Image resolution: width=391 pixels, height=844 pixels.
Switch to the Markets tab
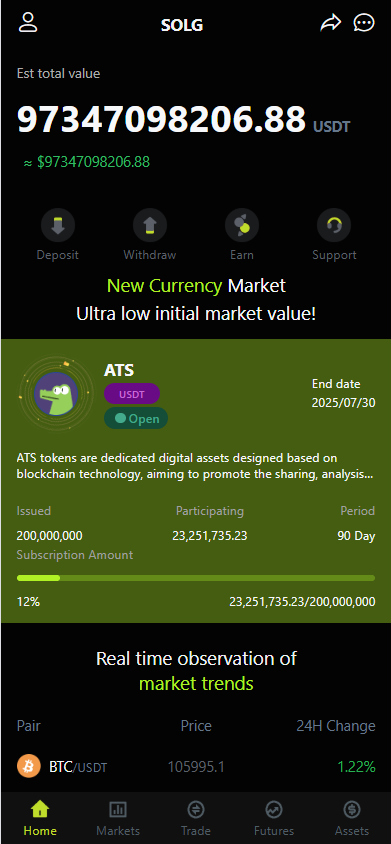[x=118, y=818]
